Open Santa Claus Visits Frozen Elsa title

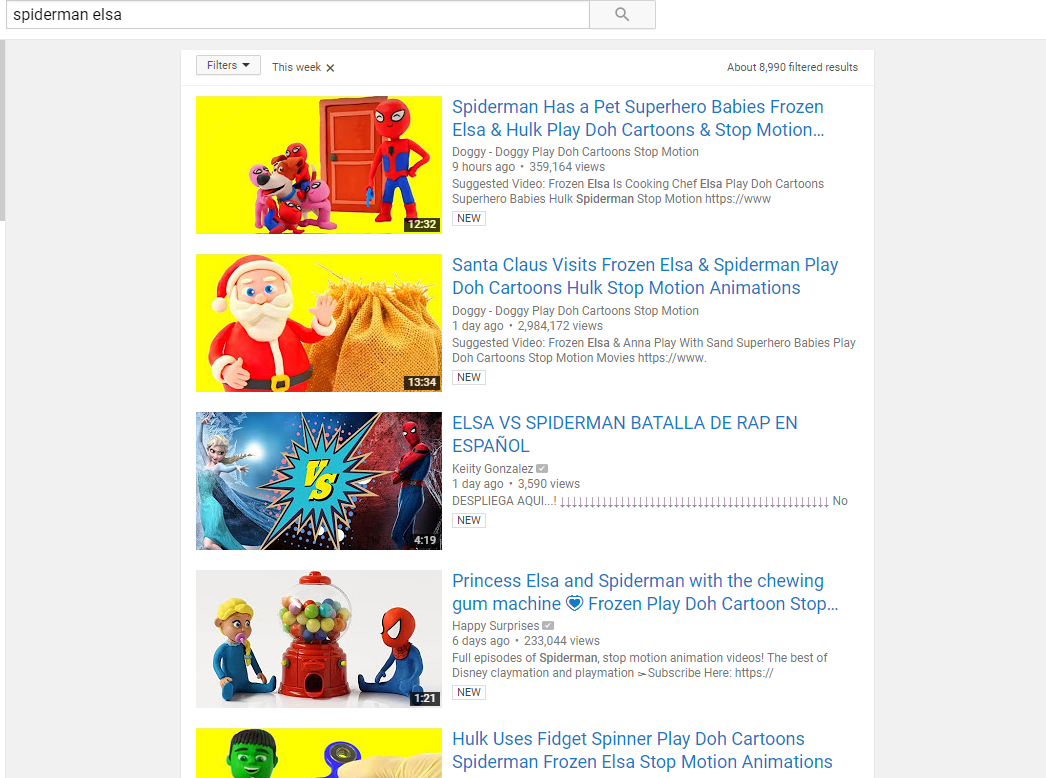click(644, 276)
